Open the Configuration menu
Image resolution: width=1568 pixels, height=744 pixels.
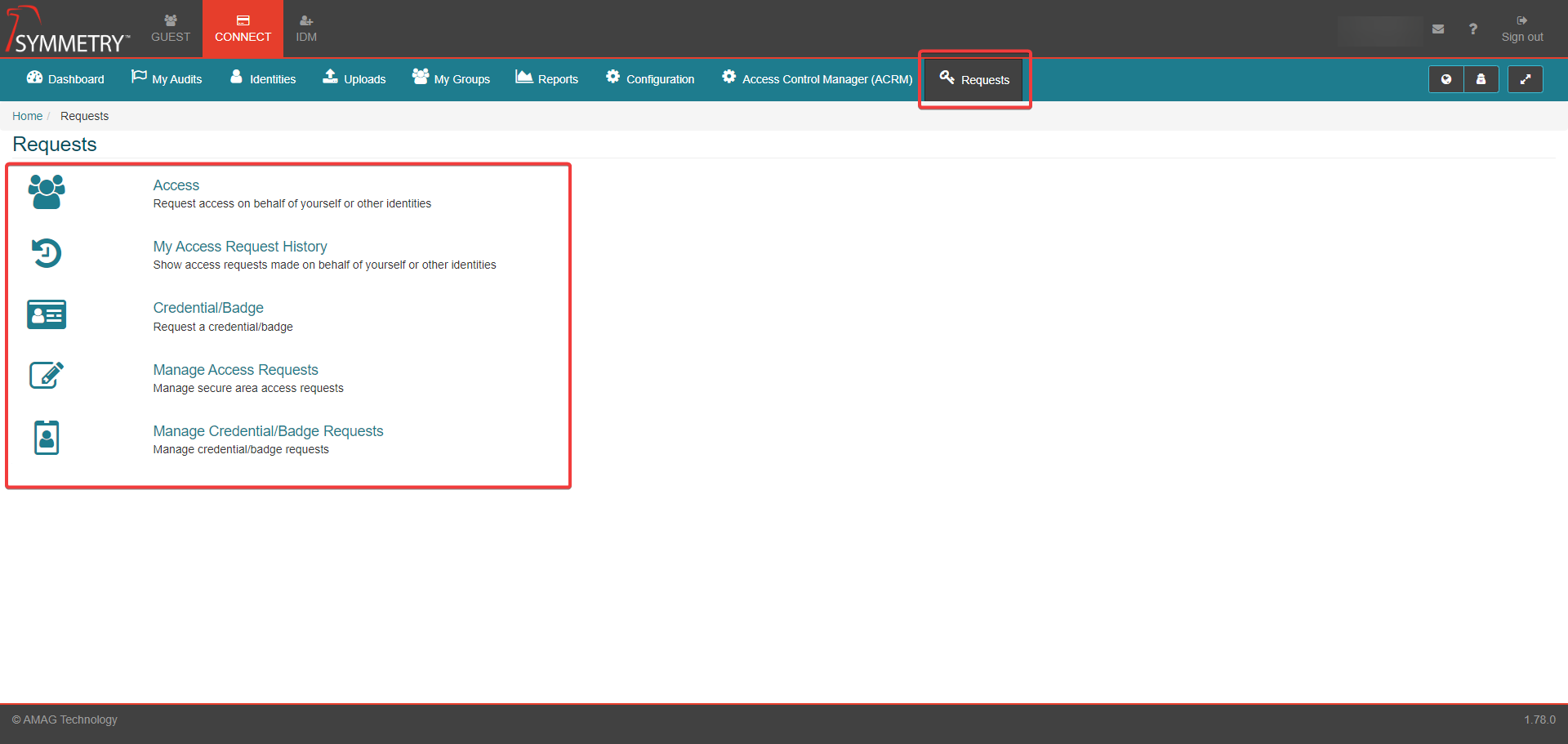point(650,79)
